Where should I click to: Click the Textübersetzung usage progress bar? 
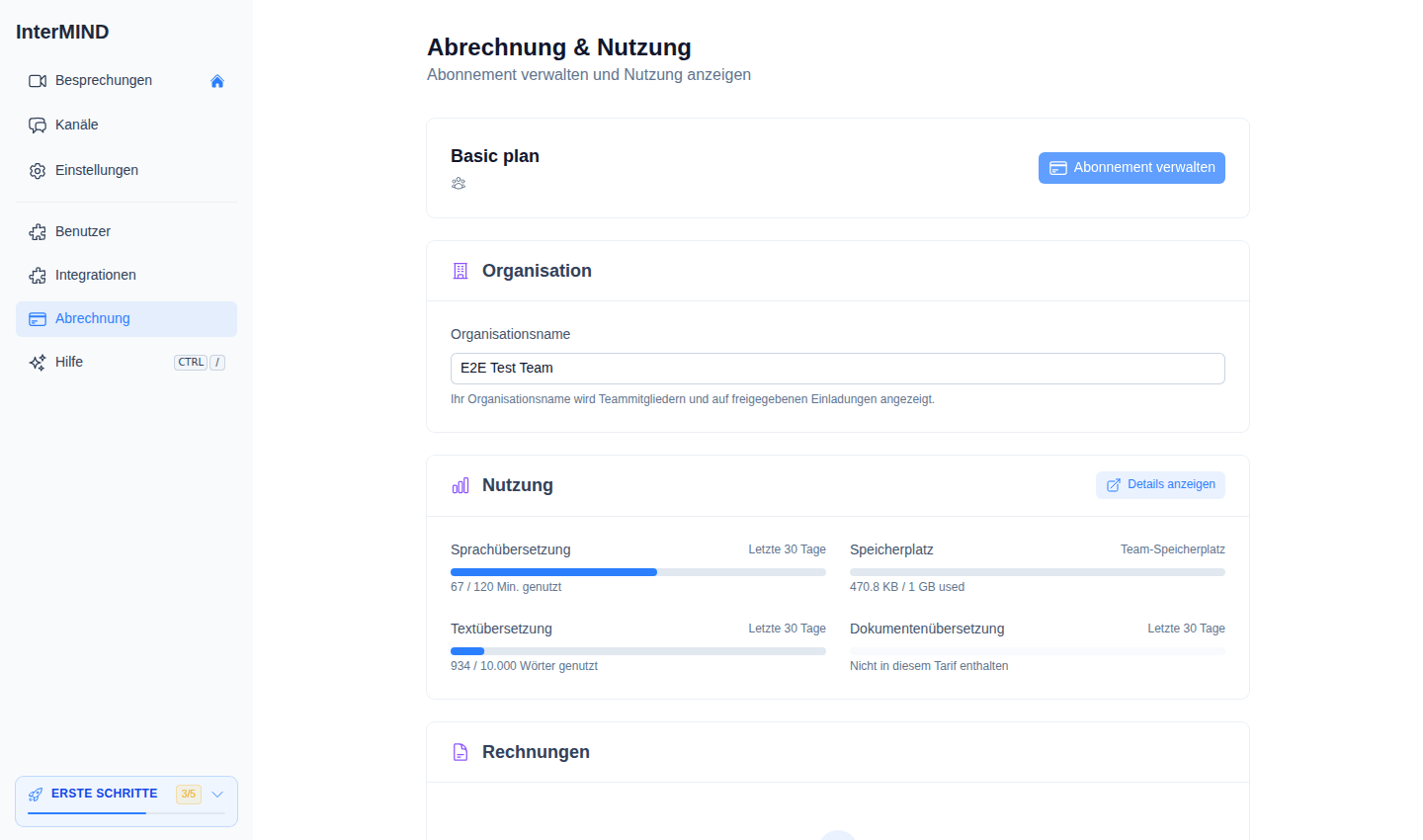638,651
